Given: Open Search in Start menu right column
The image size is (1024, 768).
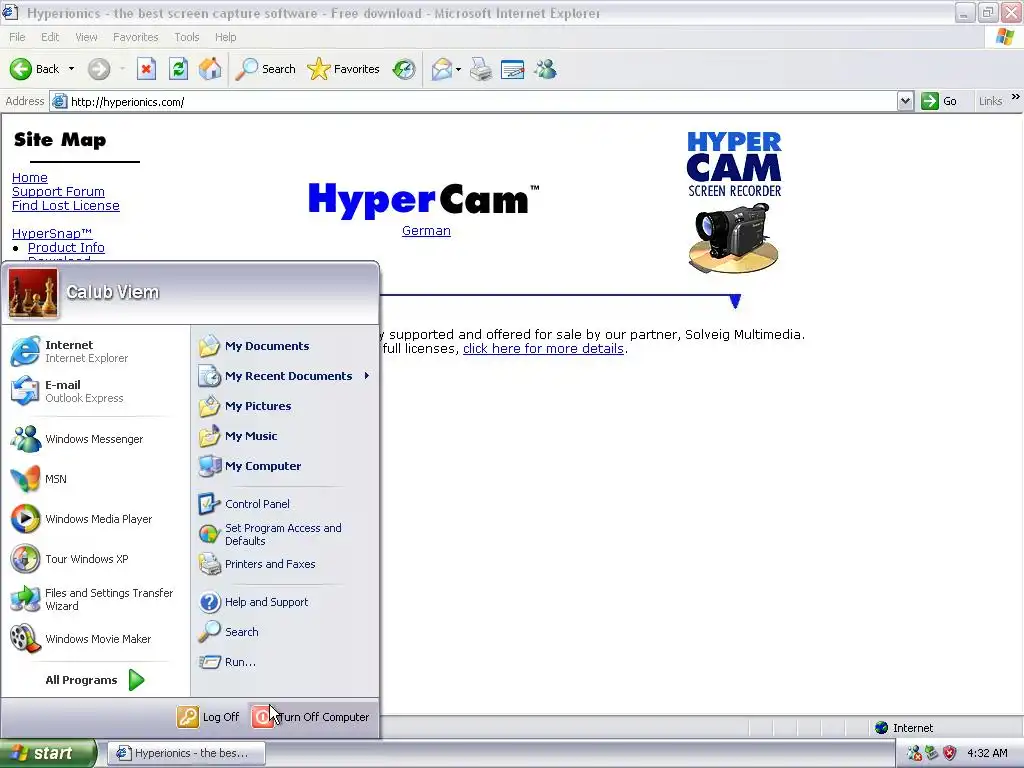Looking at the screenshot, I should 285,632.
